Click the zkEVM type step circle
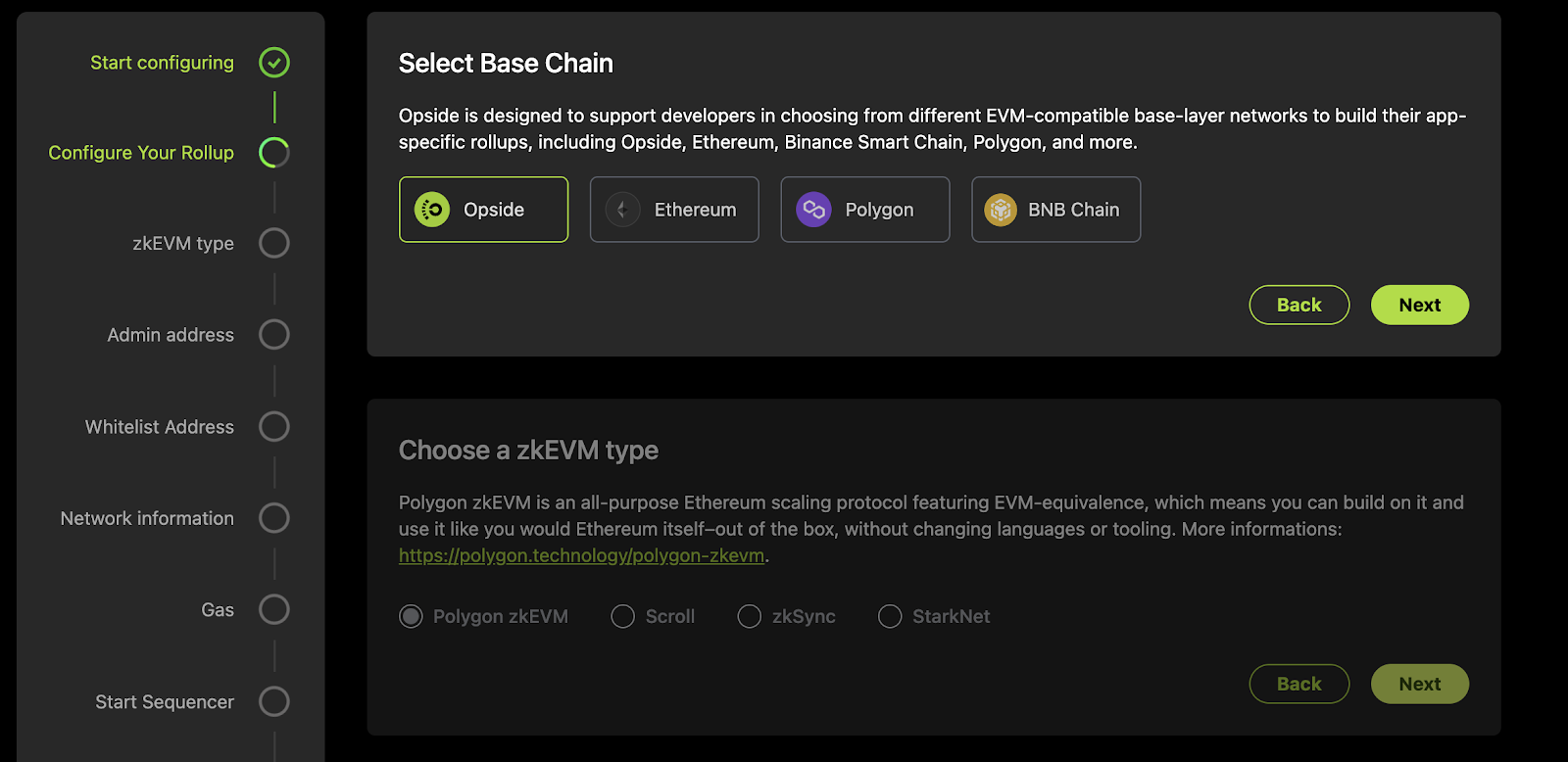 274,243
